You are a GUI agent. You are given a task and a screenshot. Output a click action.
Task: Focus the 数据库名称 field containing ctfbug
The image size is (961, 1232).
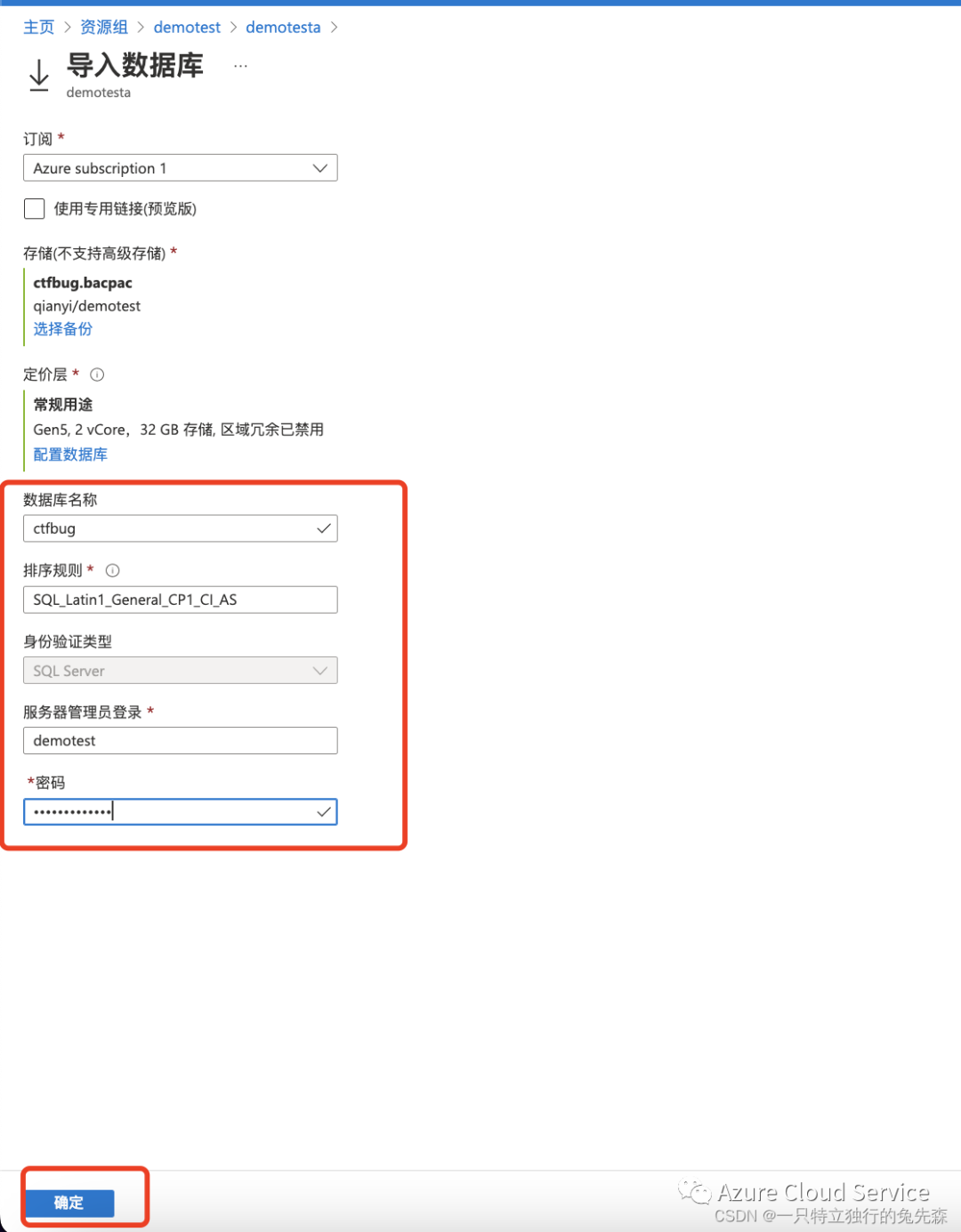pyautogui.click(x=181, y=528)
